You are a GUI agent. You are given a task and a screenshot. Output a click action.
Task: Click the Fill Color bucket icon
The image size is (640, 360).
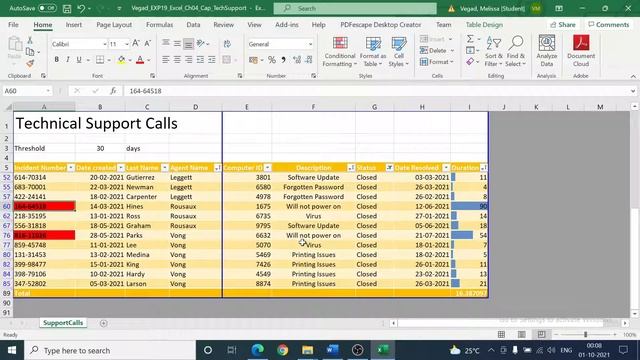pos(121,60)
